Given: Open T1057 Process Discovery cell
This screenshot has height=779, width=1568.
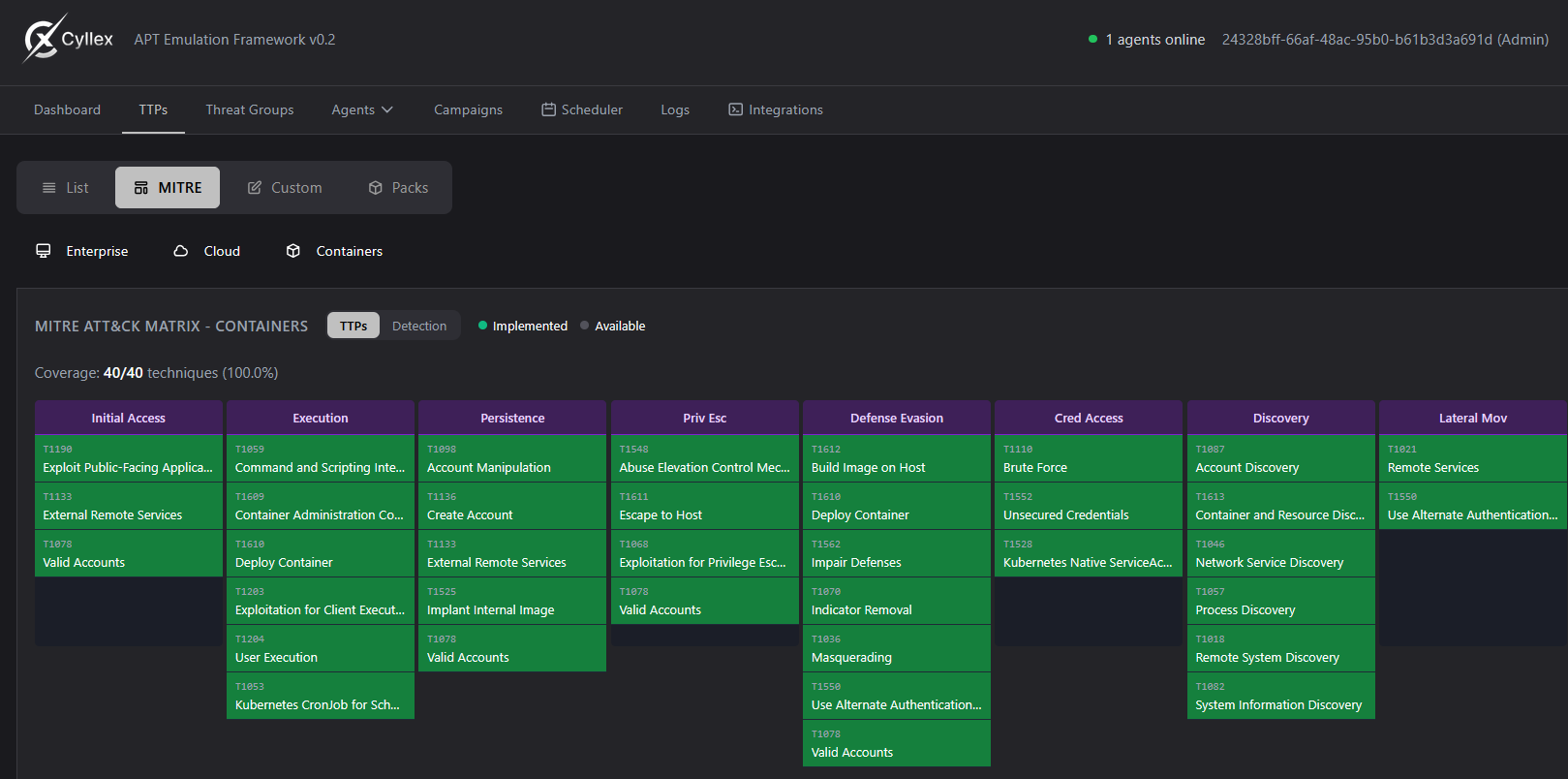Looking at the screenshot, I should 1281,601.
